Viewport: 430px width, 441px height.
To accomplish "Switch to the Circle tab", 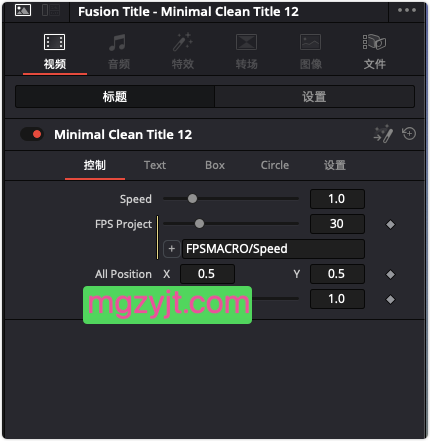I will click(275, 165).
